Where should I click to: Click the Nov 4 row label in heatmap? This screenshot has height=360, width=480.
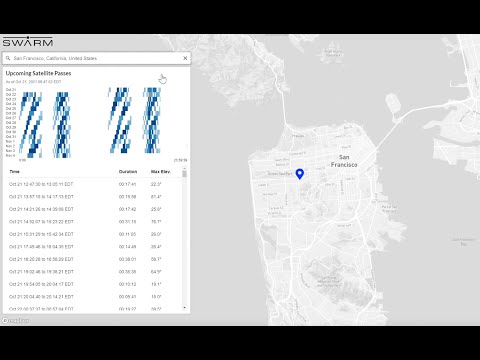10,155
